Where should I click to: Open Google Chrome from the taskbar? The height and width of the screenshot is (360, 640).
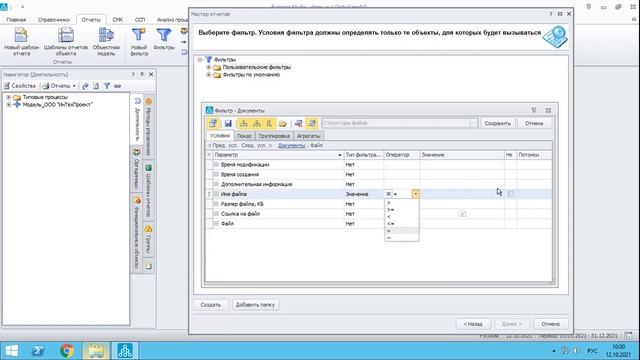click(67, 350)
